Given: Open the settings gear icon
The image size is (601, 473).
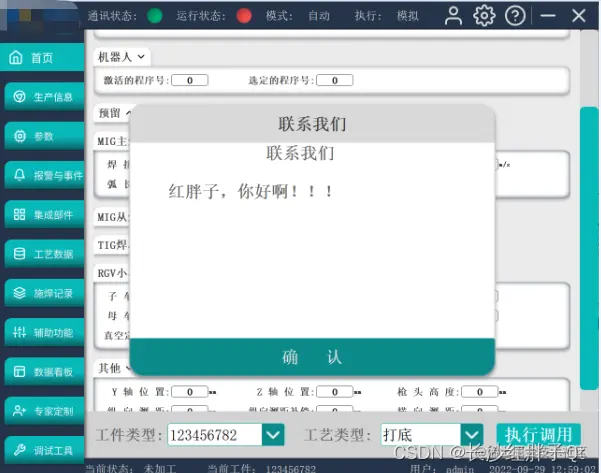Looking at the screenshot, I should point(484,16).
